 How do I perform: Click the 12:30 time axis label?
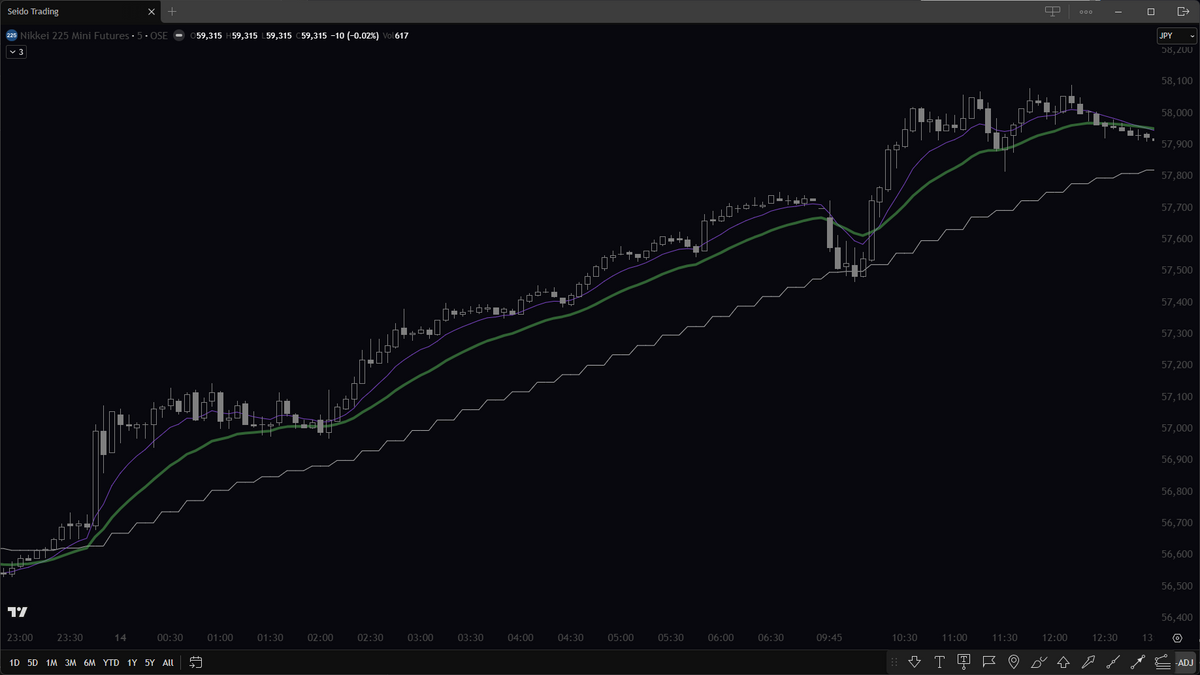[1105, 638]
